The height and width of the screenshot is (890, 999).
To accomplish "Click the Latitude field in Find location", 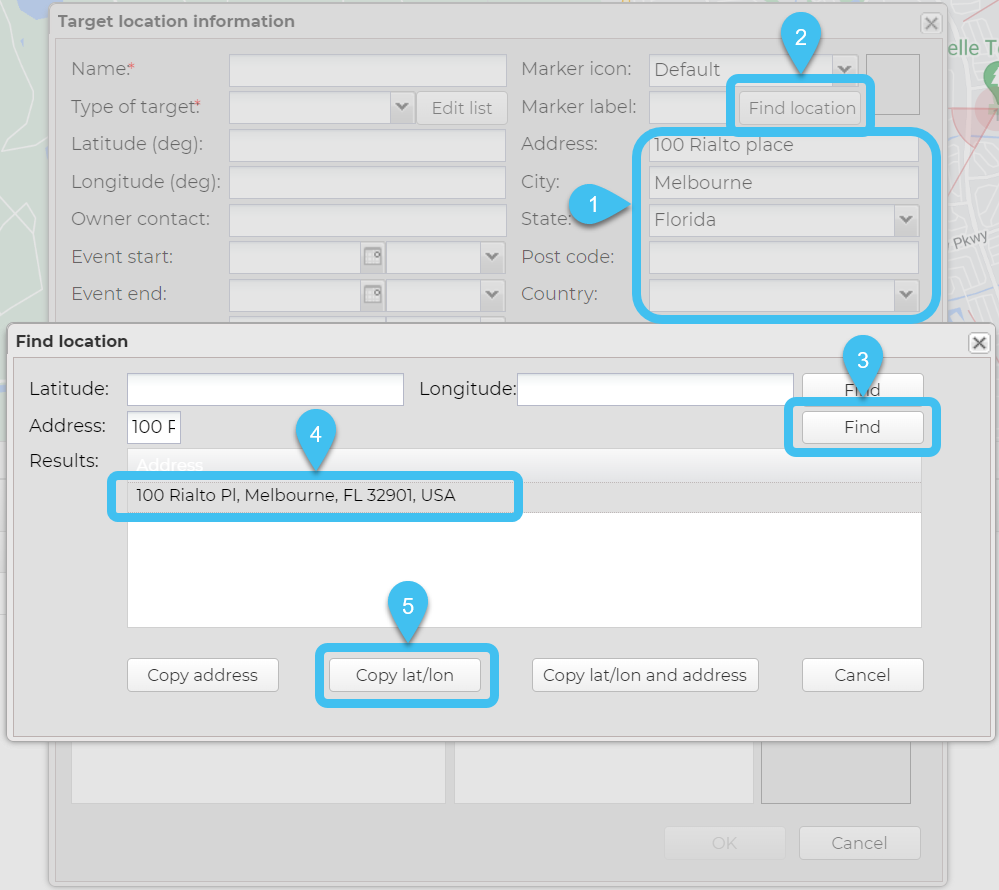I will (x=265, y=389).
